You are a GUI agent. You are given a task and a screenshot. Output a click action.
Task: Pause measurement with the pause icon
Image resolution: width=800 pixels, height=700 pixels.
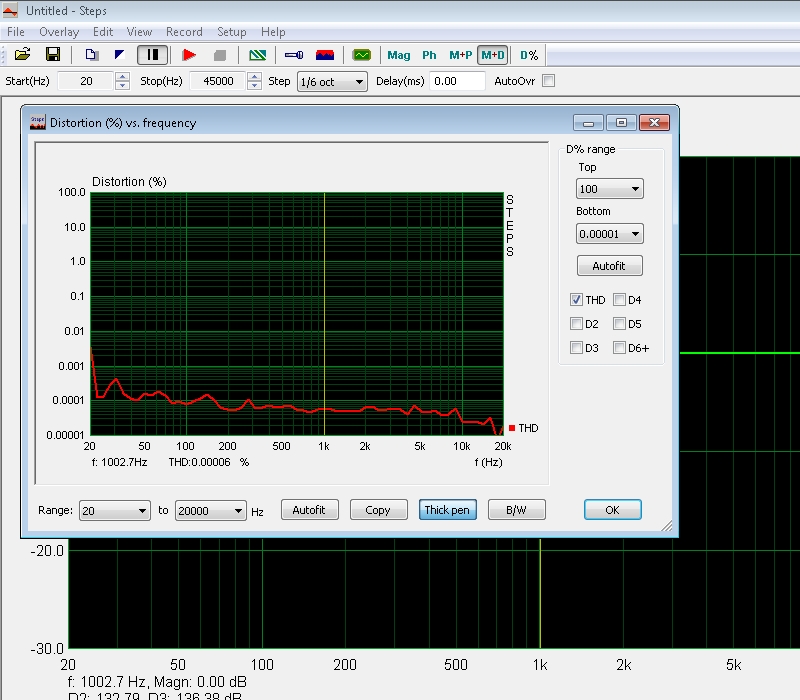click(152, 55)
